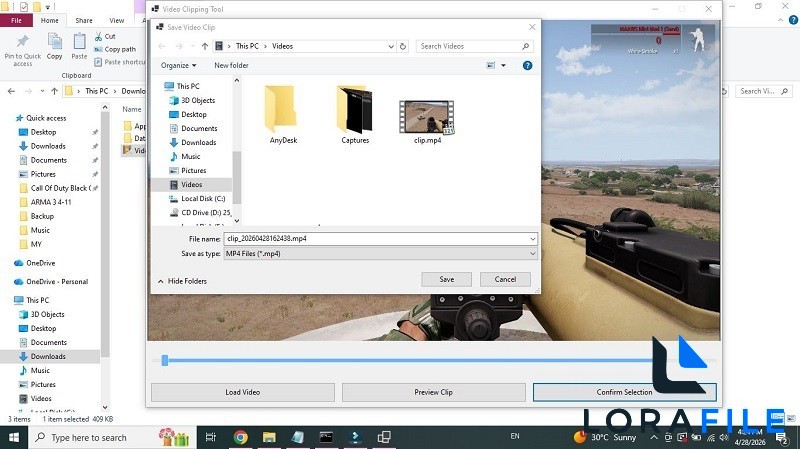Select the clip.mp4 video thumbnail
Viewport: 800px width, 449px height.
point(427,121)
